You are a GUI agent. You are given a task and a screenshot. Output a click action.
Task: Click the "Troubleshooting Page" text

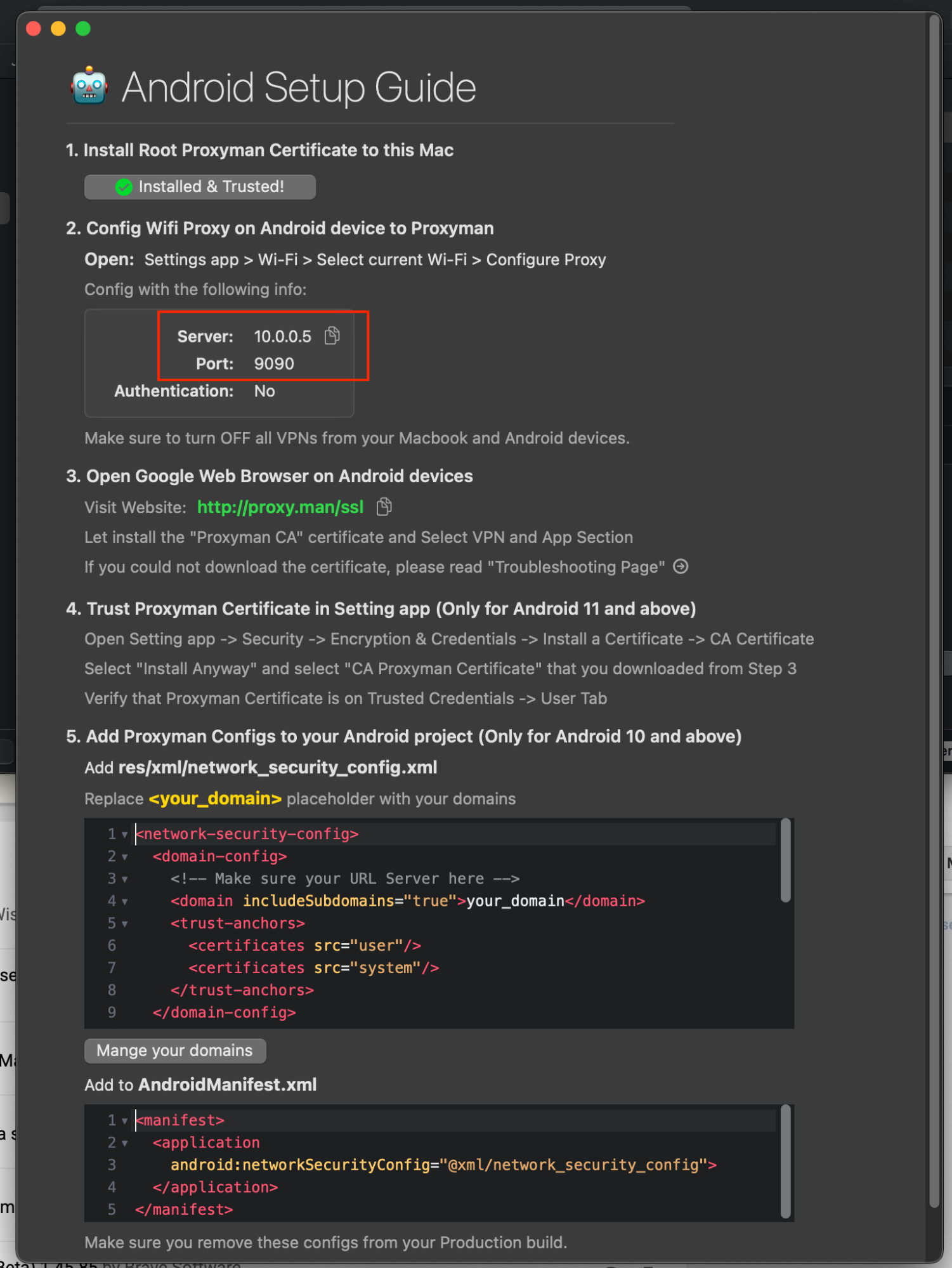pyautogui.click(x=576, y=566)
